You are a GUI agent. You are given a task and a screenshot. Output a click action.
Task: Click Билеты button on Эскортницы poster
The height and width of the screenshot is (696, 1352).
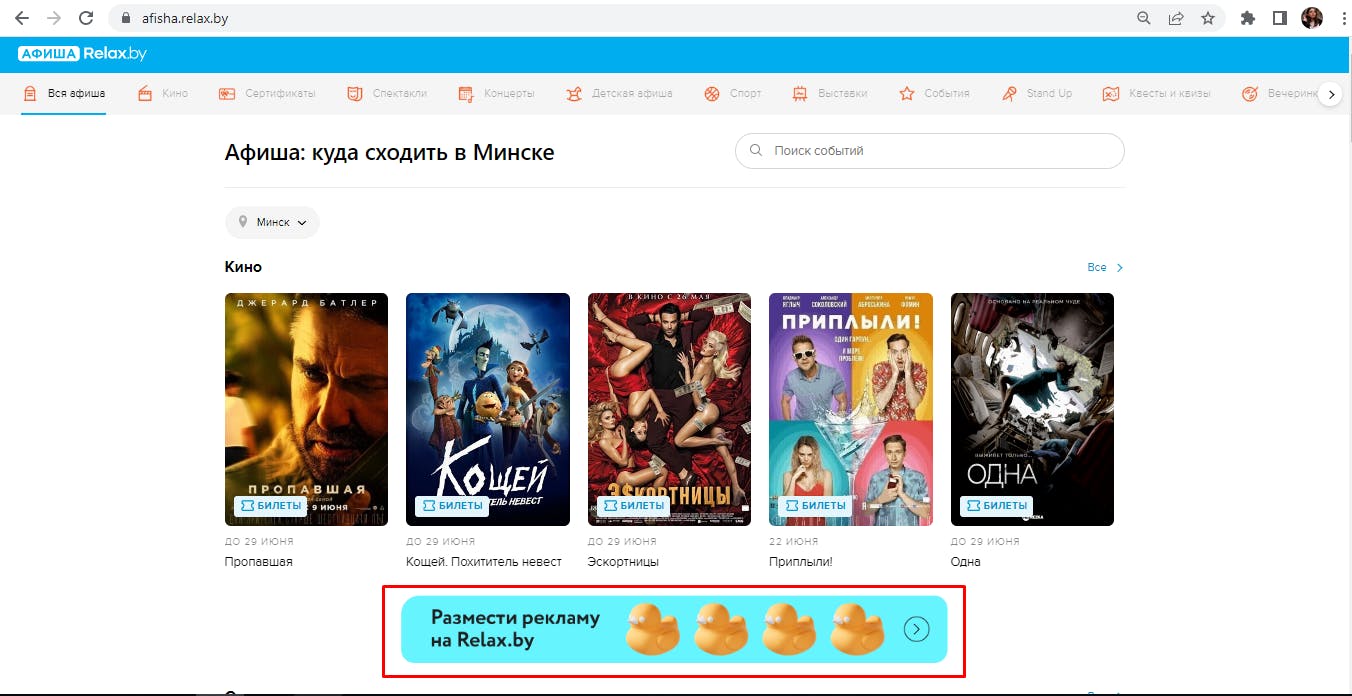(x=634, y=506)
